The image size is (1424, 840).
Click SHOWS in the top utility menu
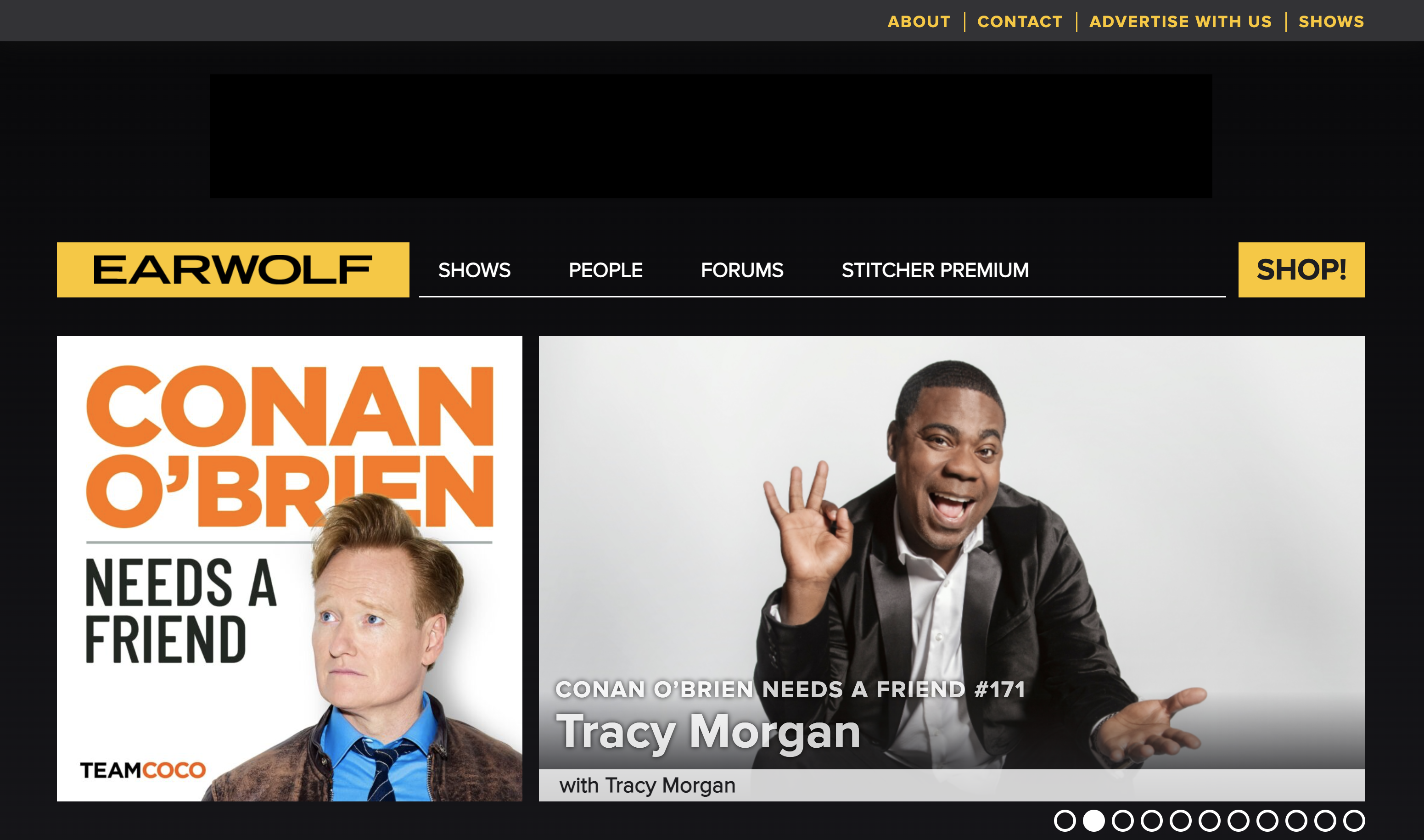pos(1331,21)
